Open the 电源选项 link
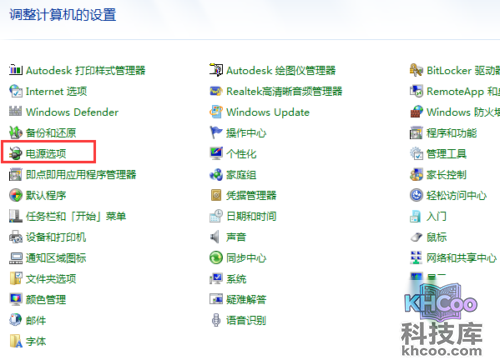 coord(46,154)
